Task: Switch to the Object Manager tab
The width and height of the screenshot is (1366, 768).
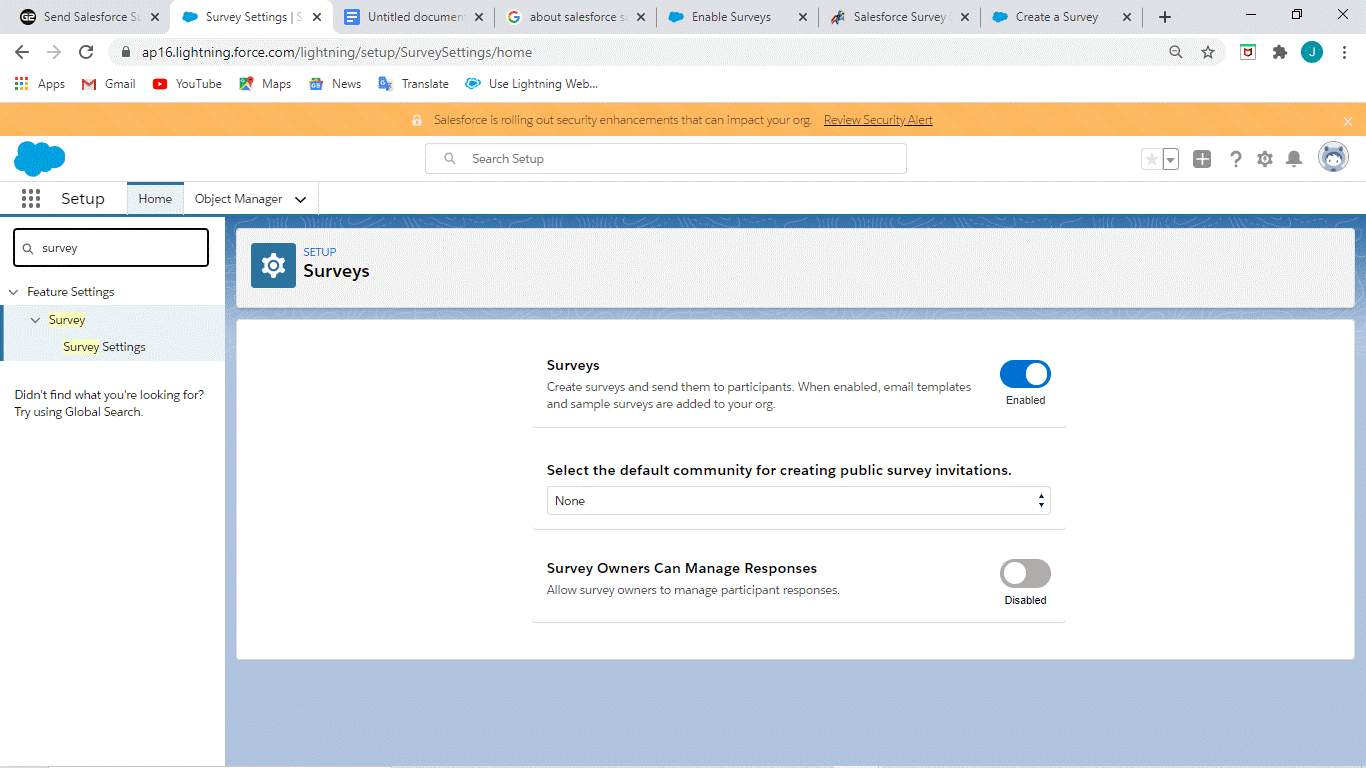Action: [240, 198]
